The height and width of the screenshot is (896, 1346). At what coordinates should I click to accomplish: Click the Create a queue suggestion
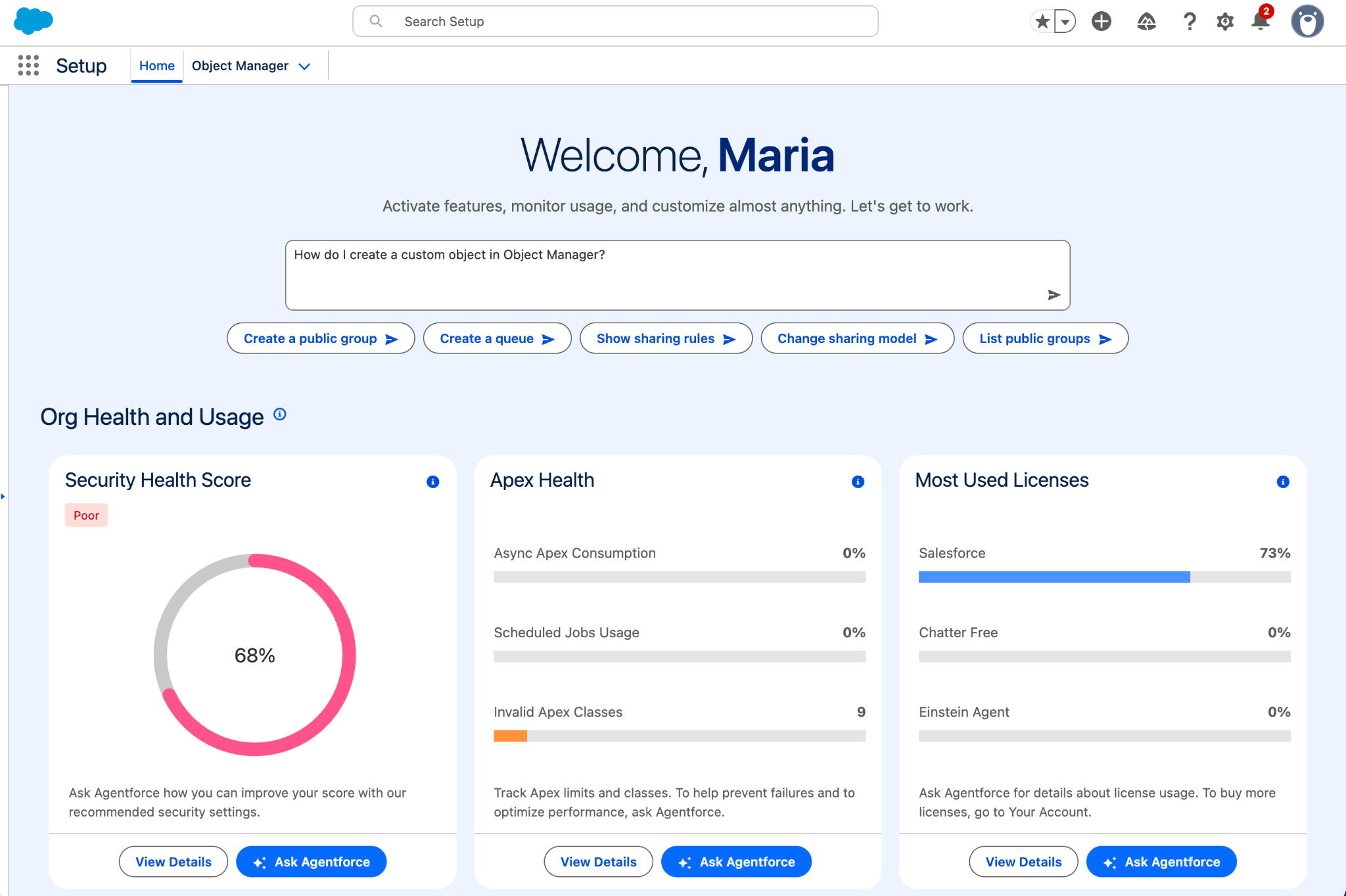pyautogui.click(x=497, y=338)
